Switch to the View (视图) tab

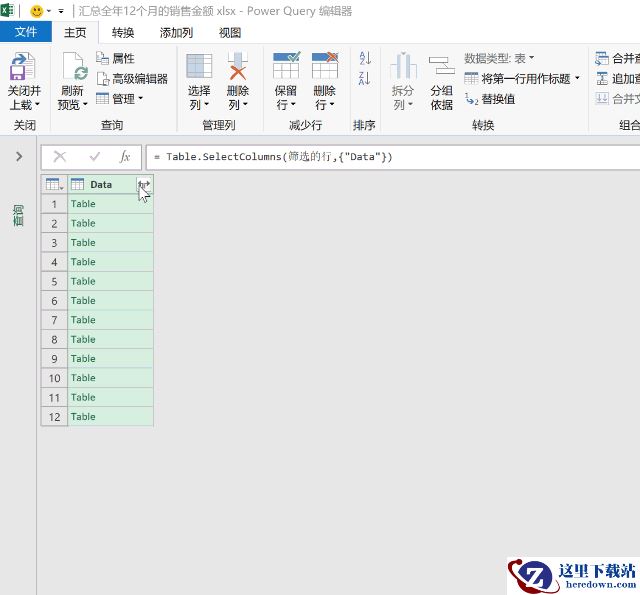click(x=230, y=33)
